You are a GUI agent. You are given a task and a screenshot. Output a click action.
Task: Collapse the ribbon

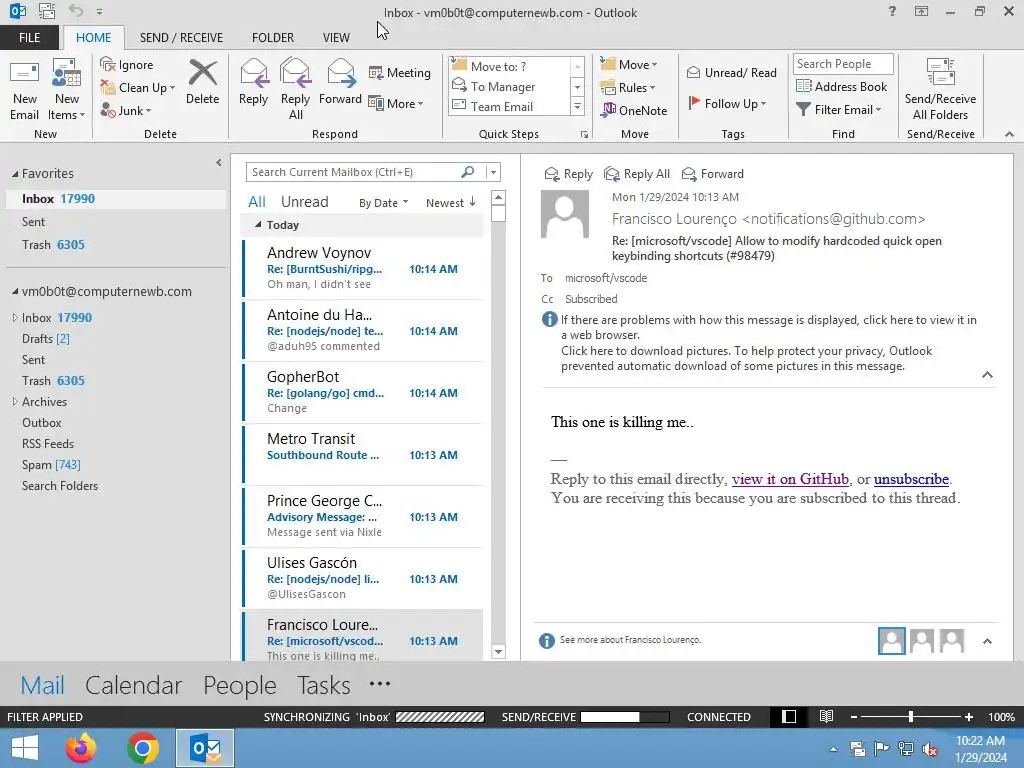1010,134
